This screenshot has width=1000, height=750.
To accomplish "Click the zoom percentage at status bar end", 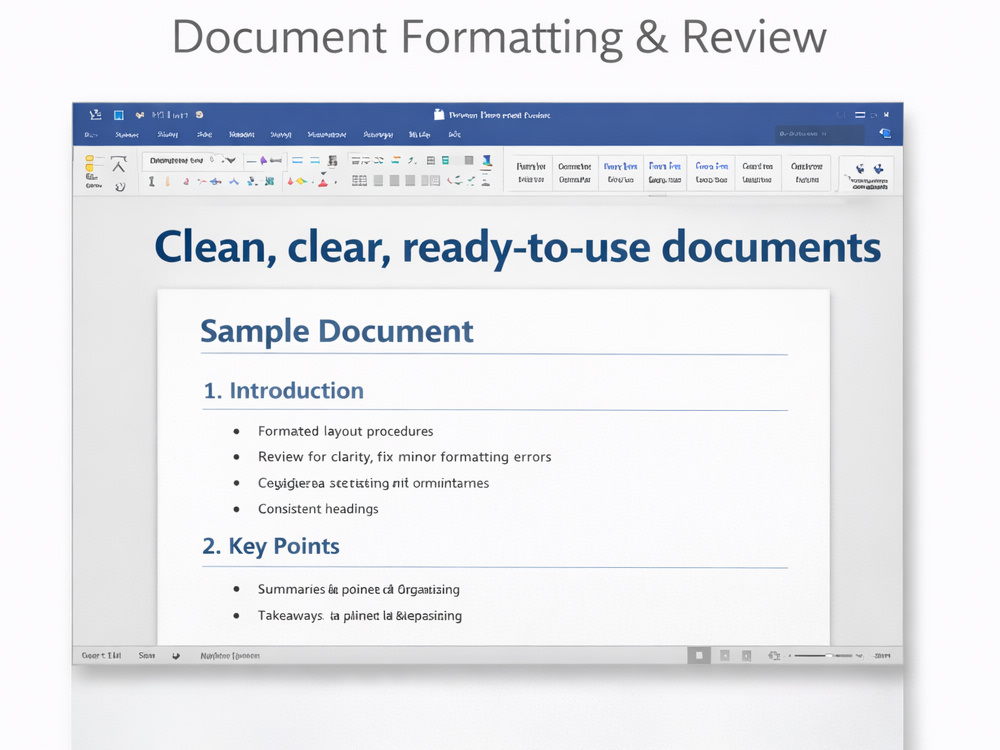I will (x=882, y=656).
